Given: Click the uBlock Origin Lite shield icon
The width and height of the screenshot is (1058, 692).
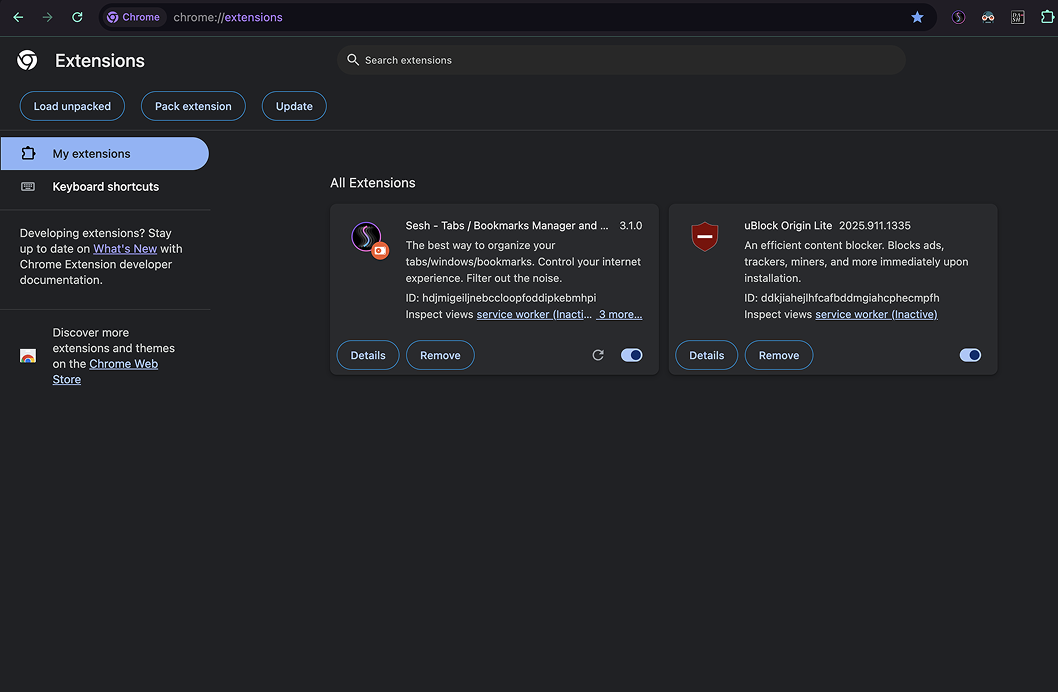Looking at the screenshot, I should [x=705, y=237].
